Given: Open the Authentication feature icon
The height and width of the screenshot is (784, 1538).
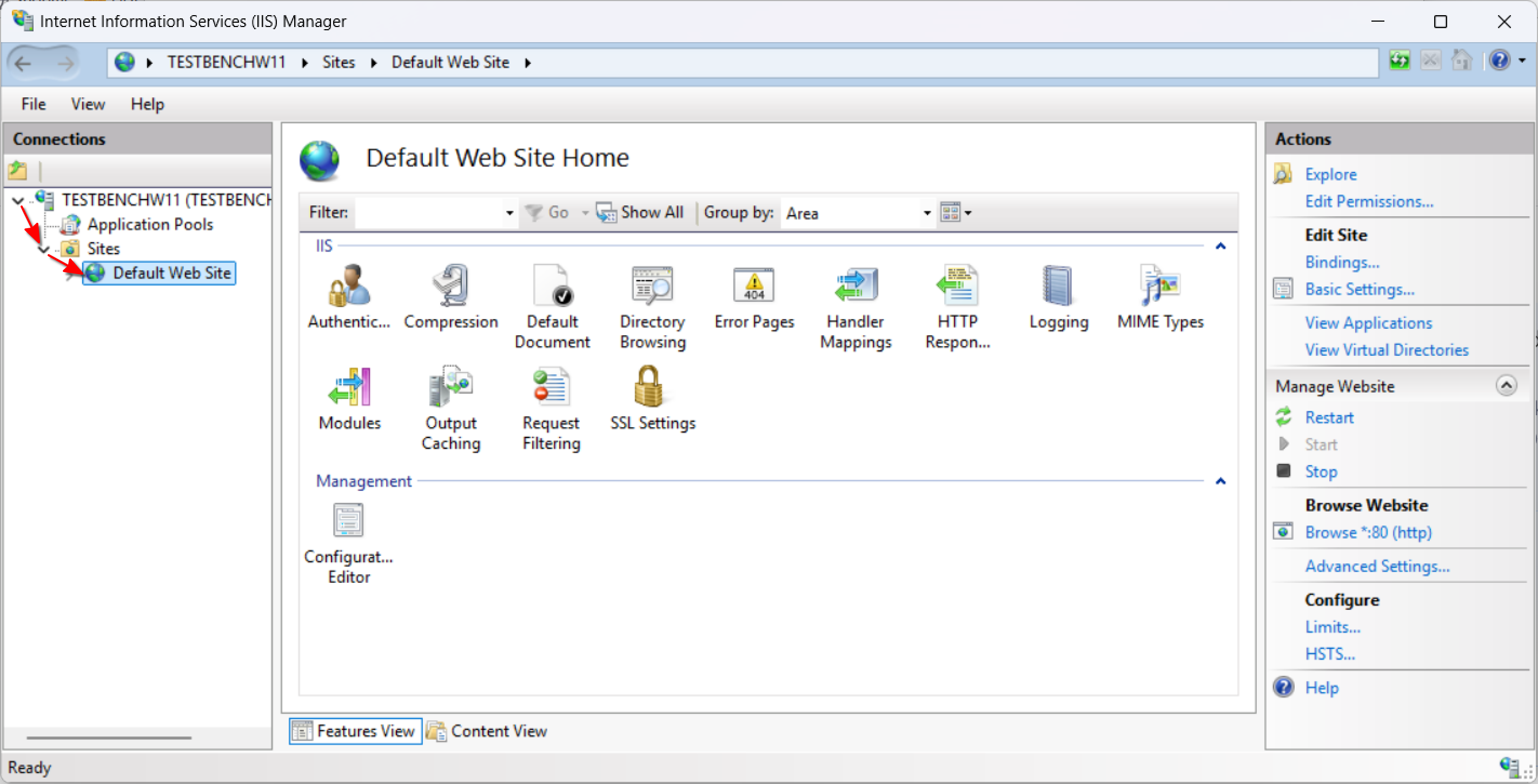Looking at the screenshot, I should (349, 286).
